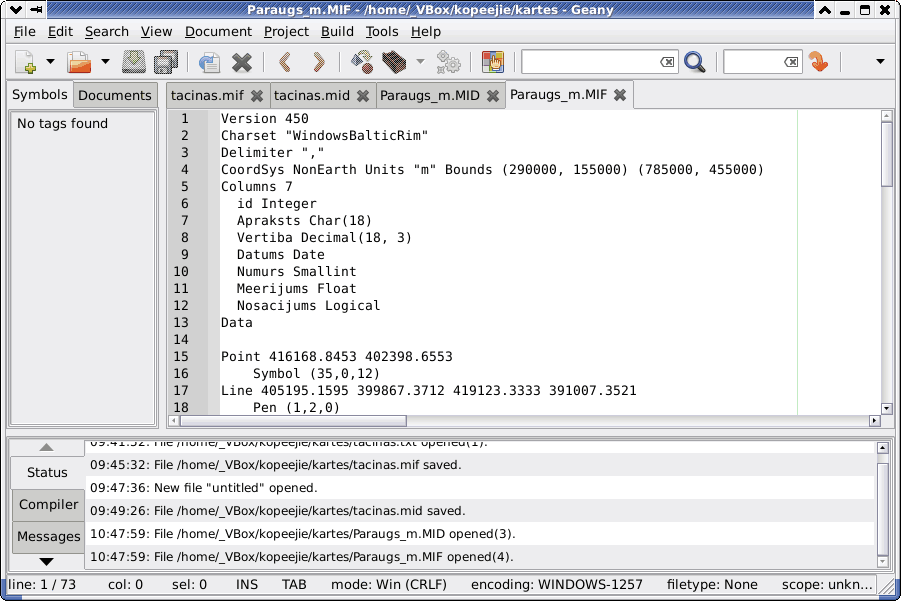Select log entry 'tacinas.mif saved'

(479, 465)
